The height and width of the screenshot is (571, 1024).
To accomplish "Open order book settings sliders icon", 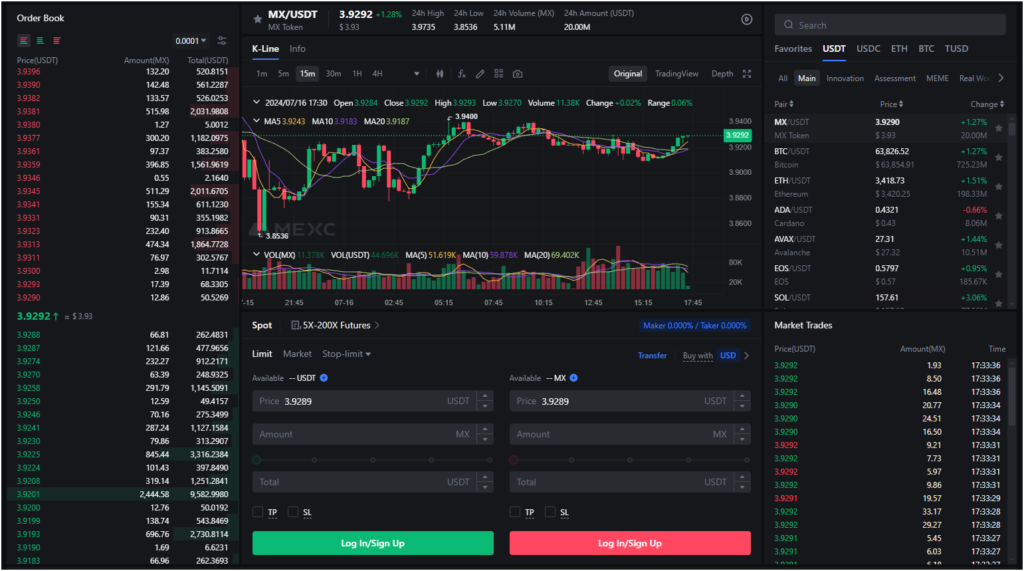I will pos(222,41).
